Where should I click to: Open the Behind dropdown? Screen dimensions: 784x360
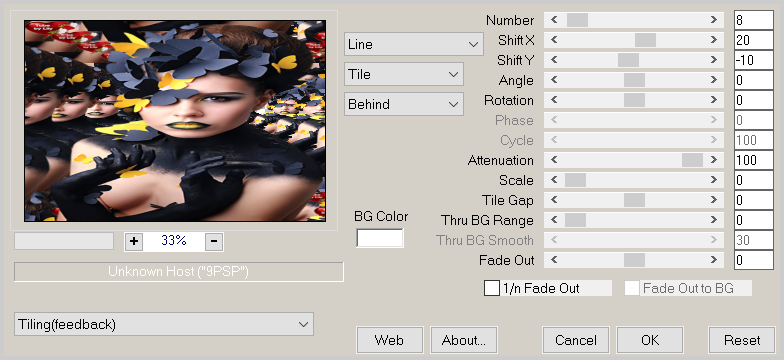(404, 104)
